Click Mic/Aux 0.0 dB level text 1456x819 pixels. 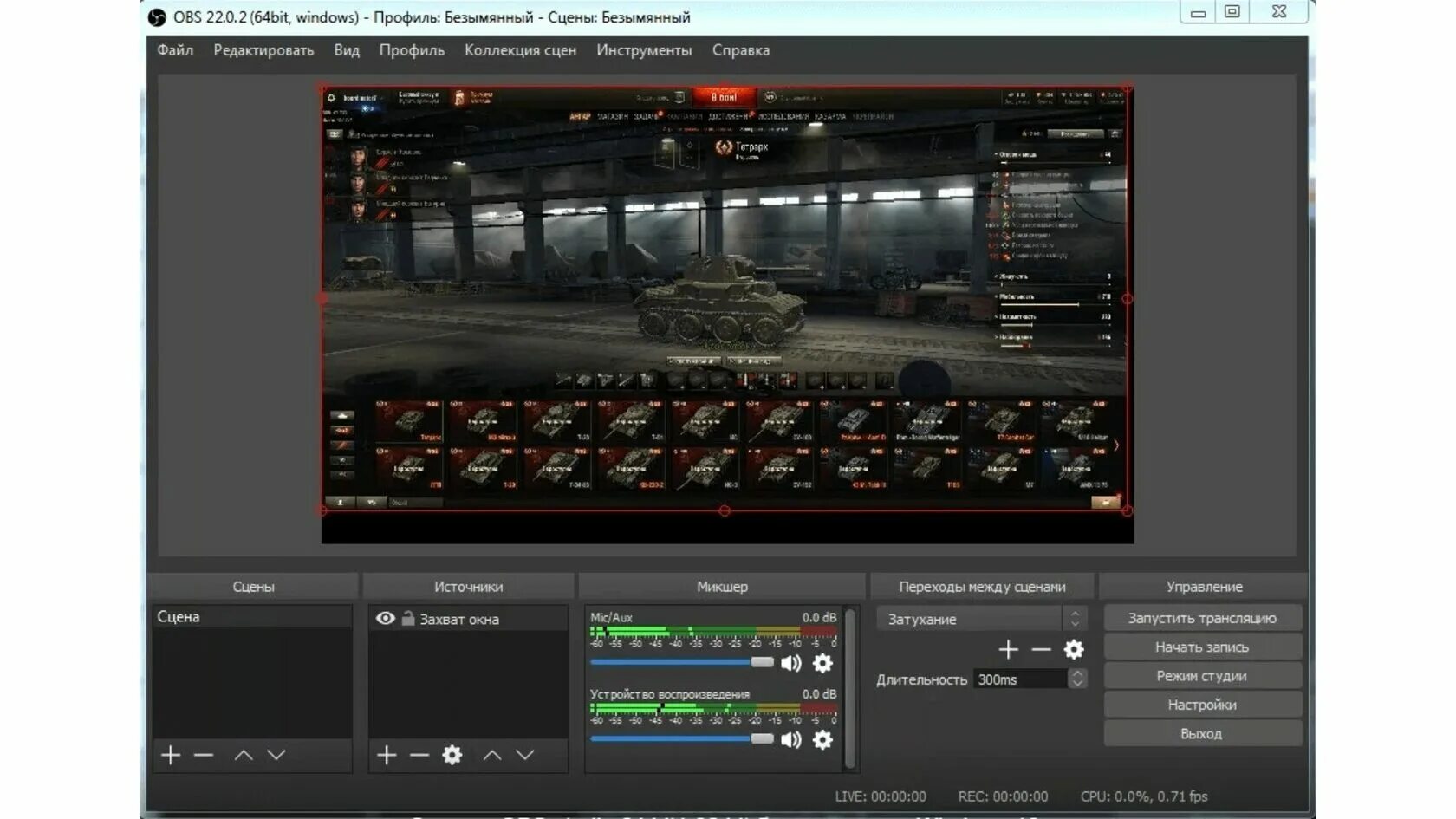(819, 617)
